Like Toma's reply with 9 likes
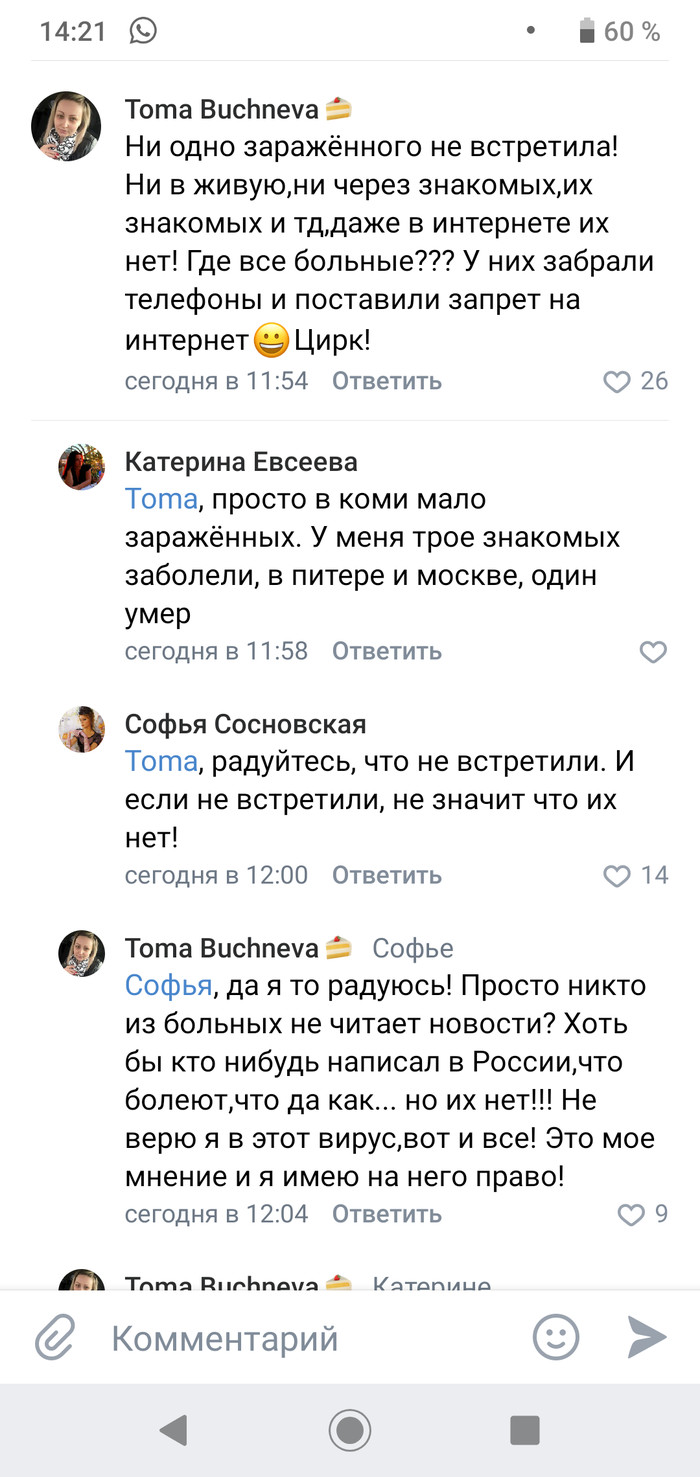Screen dimensions: 700x1477 pyautogui.click(x=631, y=1215)
